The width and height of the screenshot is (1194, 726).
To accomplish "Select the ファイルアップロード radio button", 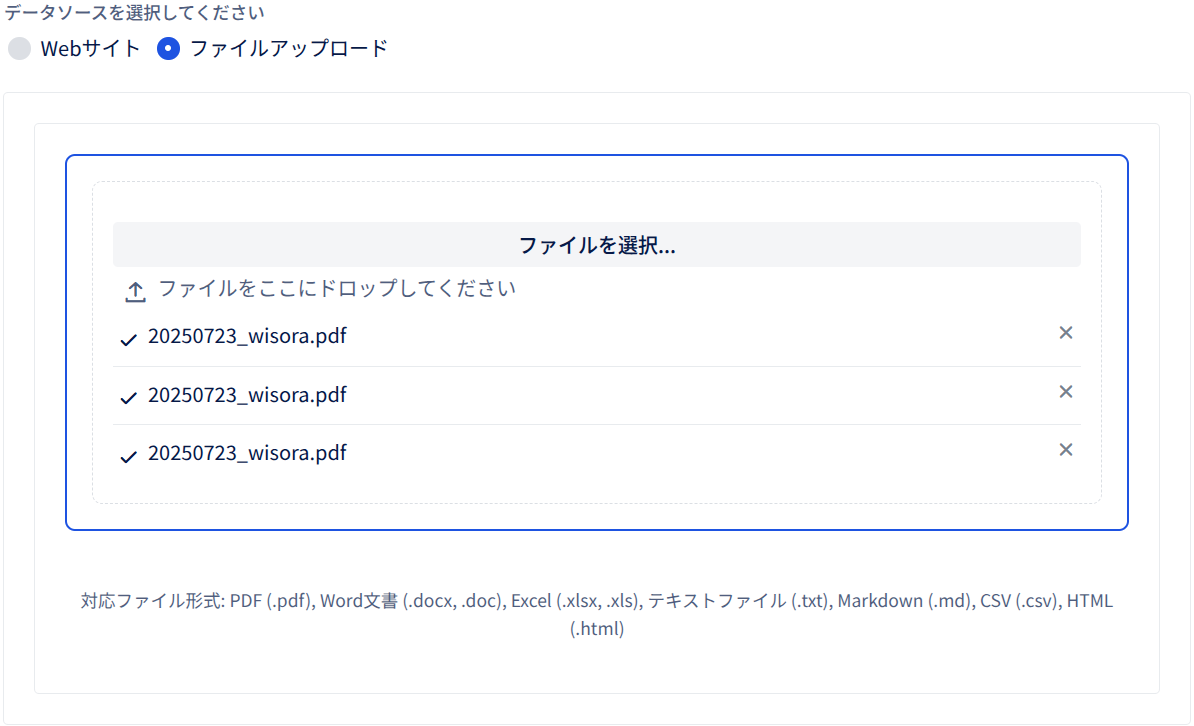I will pyautogui.click(x=168, y=49).
